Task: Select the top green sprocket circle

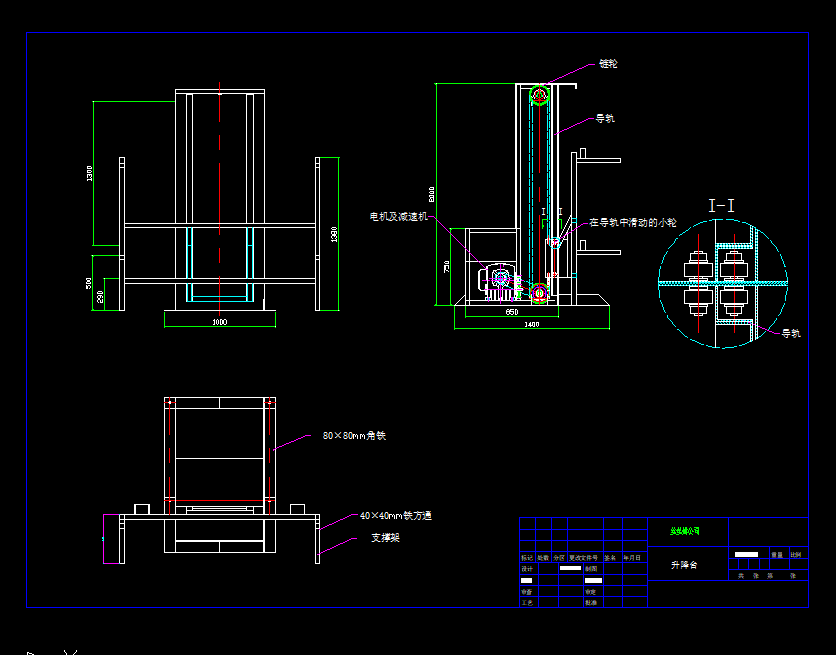Action: coord(540,95)
